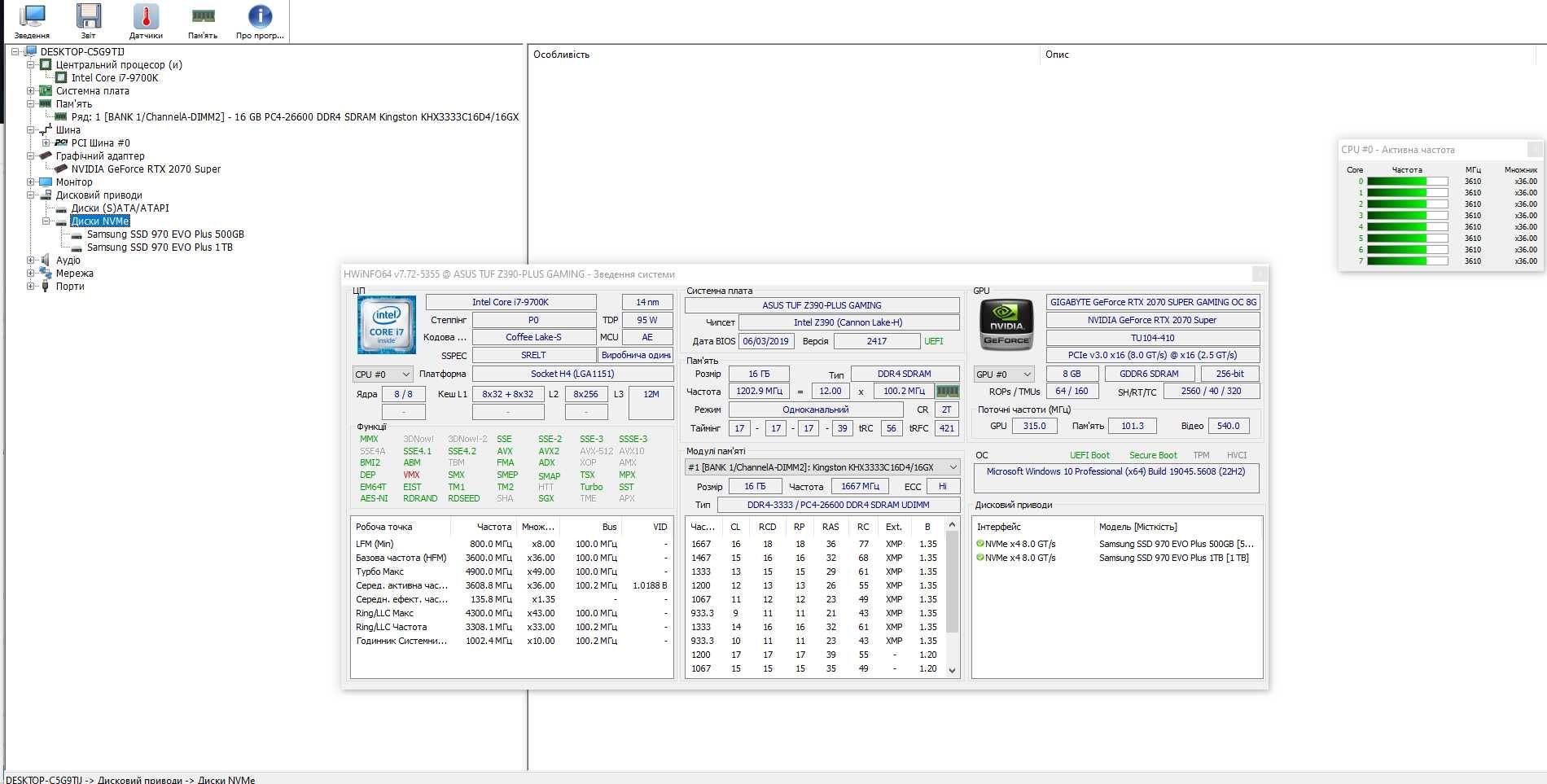This screenshot has width=1547, height=784.
Task: Click the chip icon beside Intel Core i7-9700K tree row
Action: pyautogui.click(x=61, y=77)
